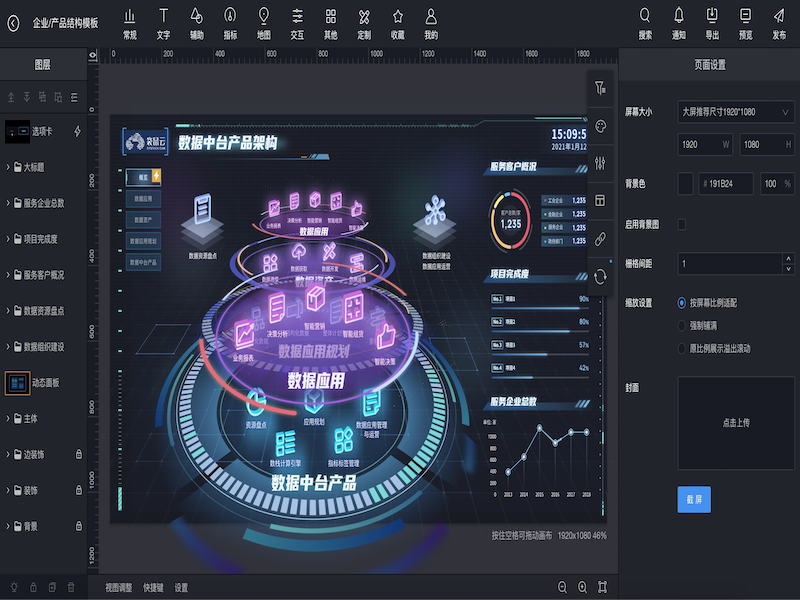Open the 地图 (map) components icon
Image resolution: width=800 pixels, height=600 pixels.
pyautogui.click(x=263, y=16)
